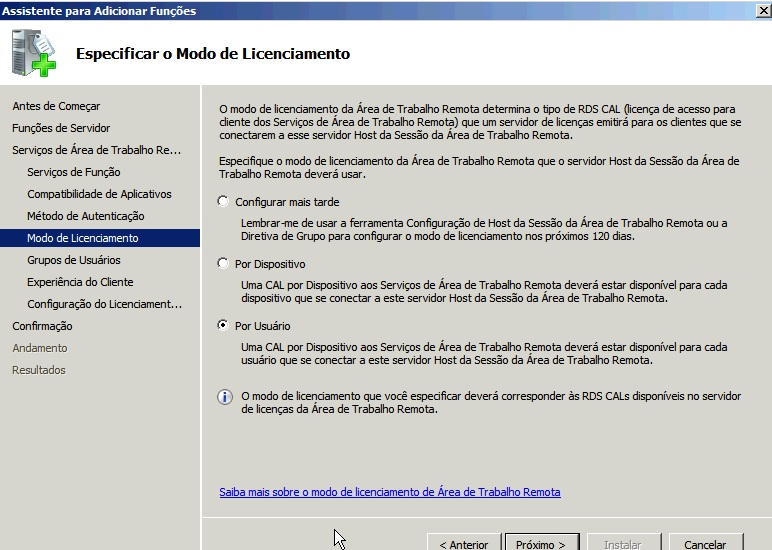Click the server with green plus icon
This screenshot has width=772, height=550.
[33, 53]
